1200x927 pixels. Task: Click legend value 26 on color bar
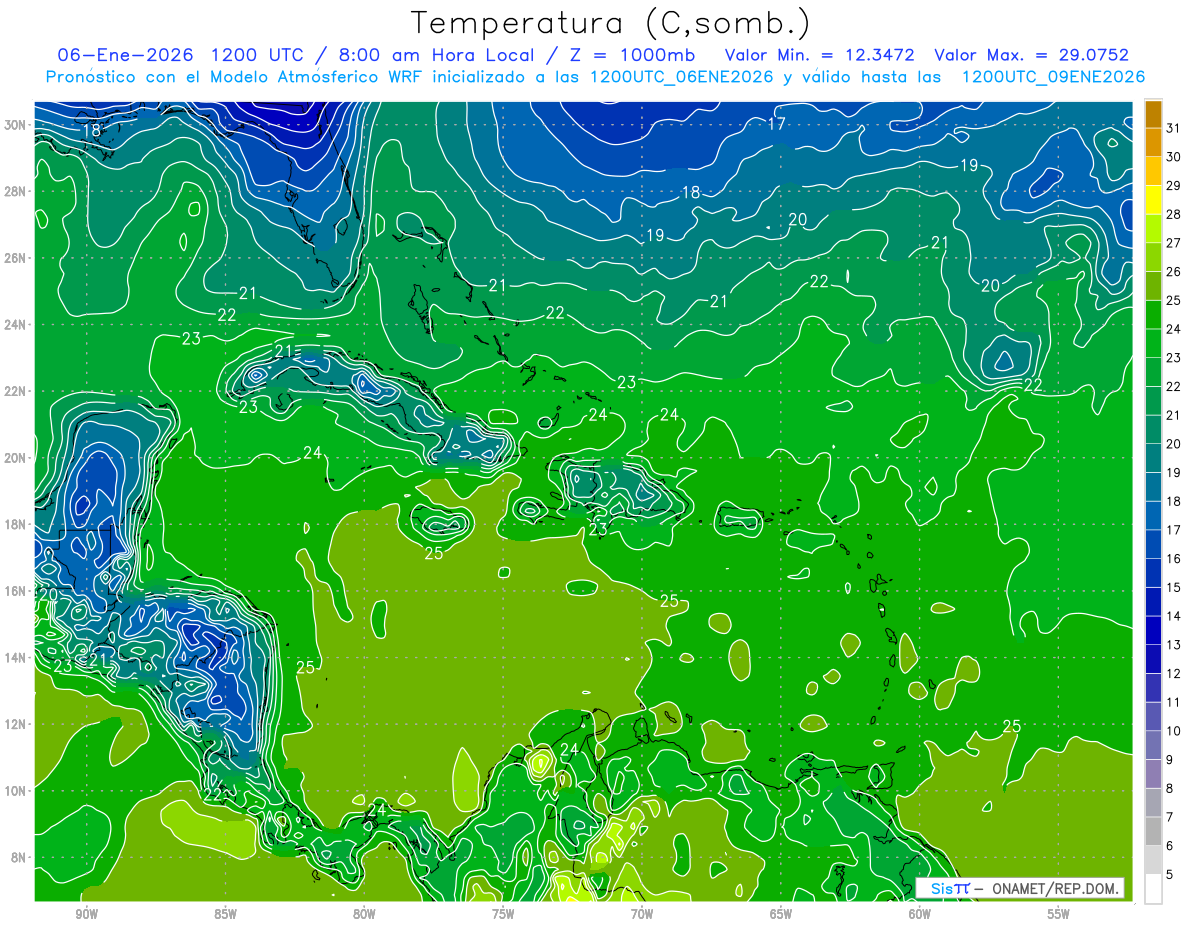pos(1174,271)
